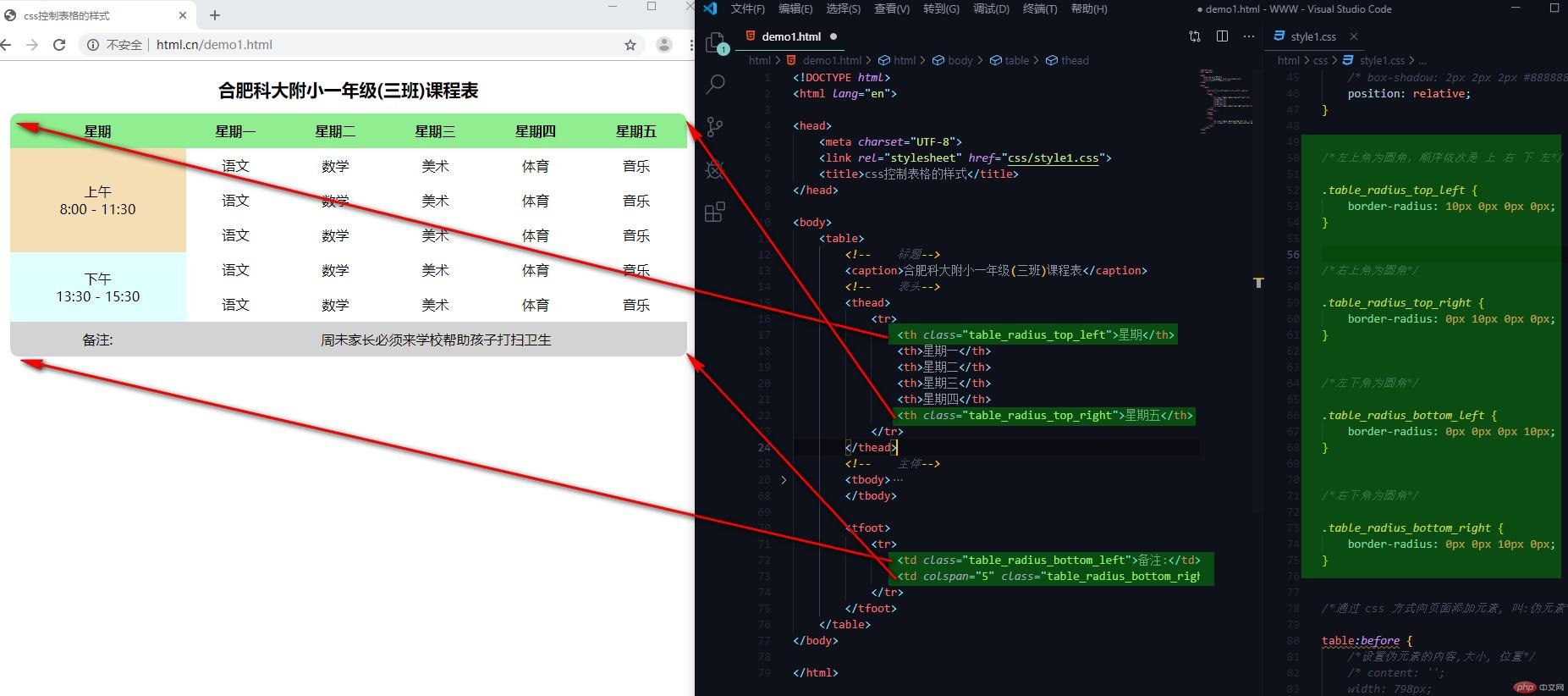The width and height of the screenshot is (1568, 696).
Task: Expand the folded tbody at line 26
Action: [x=784, y=480]
